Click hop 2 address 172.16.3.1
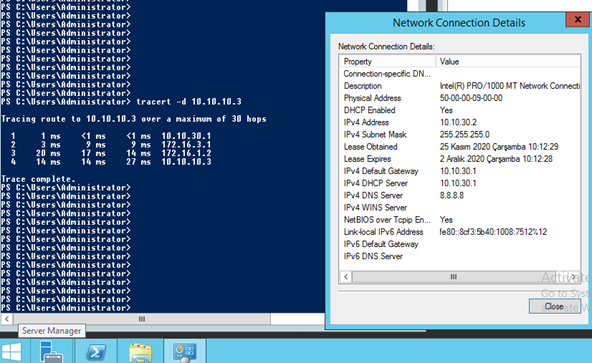Screen dimensions: 592x363 [x=186, y=144]
